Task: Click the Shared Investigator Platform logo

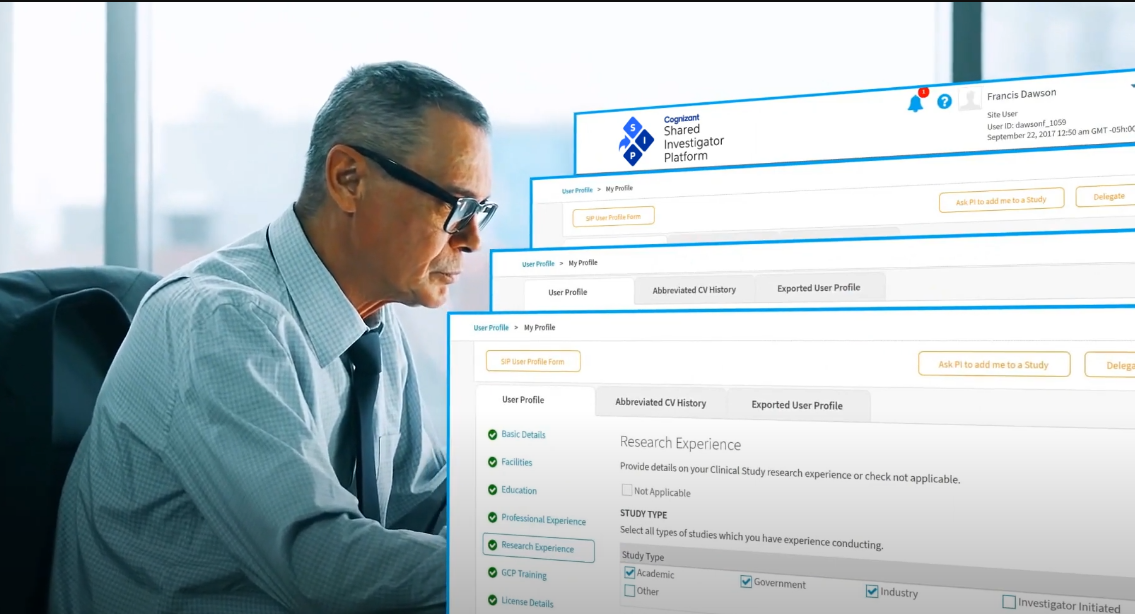Action: pos(671,138)
